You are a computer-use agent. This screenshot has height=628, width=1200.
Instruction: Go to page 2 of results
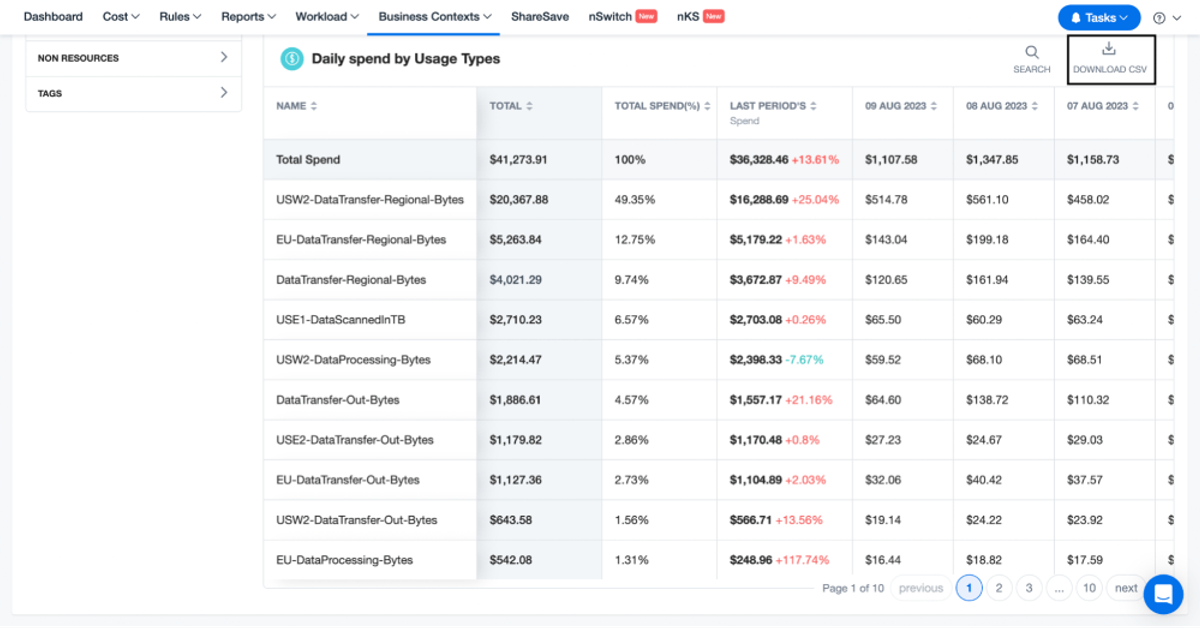998,588
